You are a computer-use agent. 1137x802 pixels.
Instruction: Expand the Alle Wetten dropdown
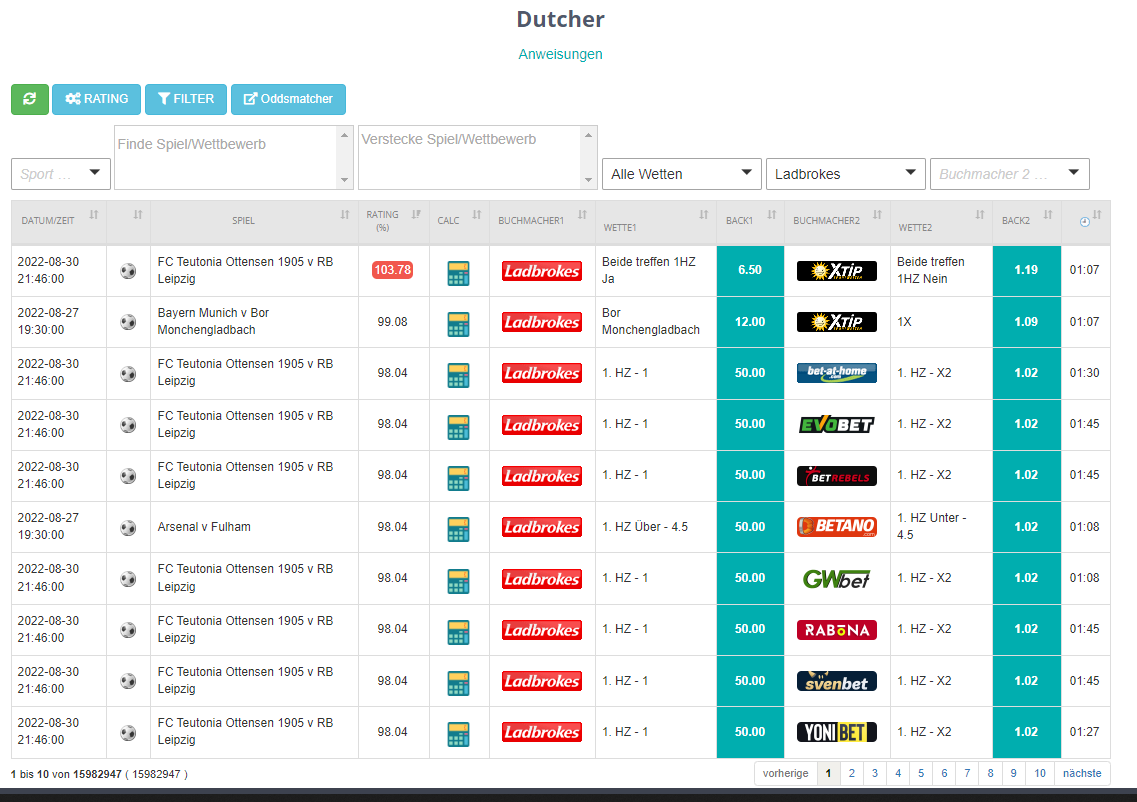coord(681,174)
